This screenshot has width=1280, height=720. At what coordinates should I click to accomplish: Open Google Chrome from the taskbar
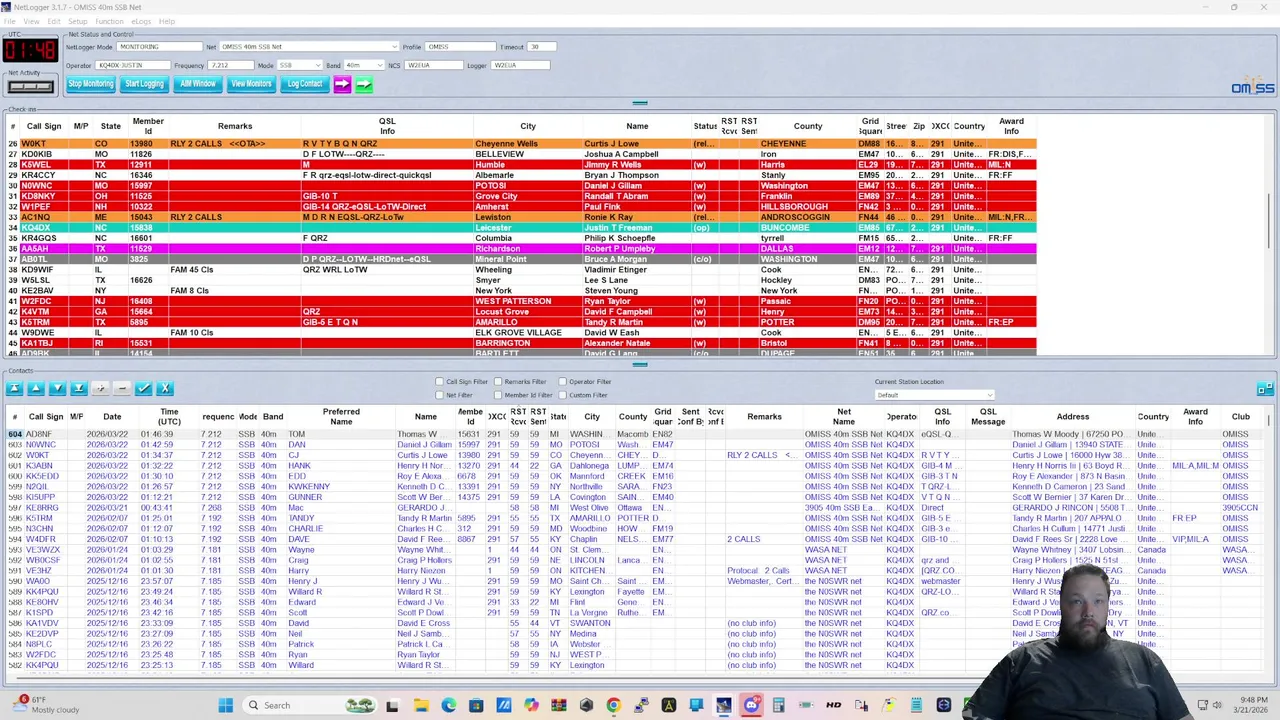coord(613,705)
